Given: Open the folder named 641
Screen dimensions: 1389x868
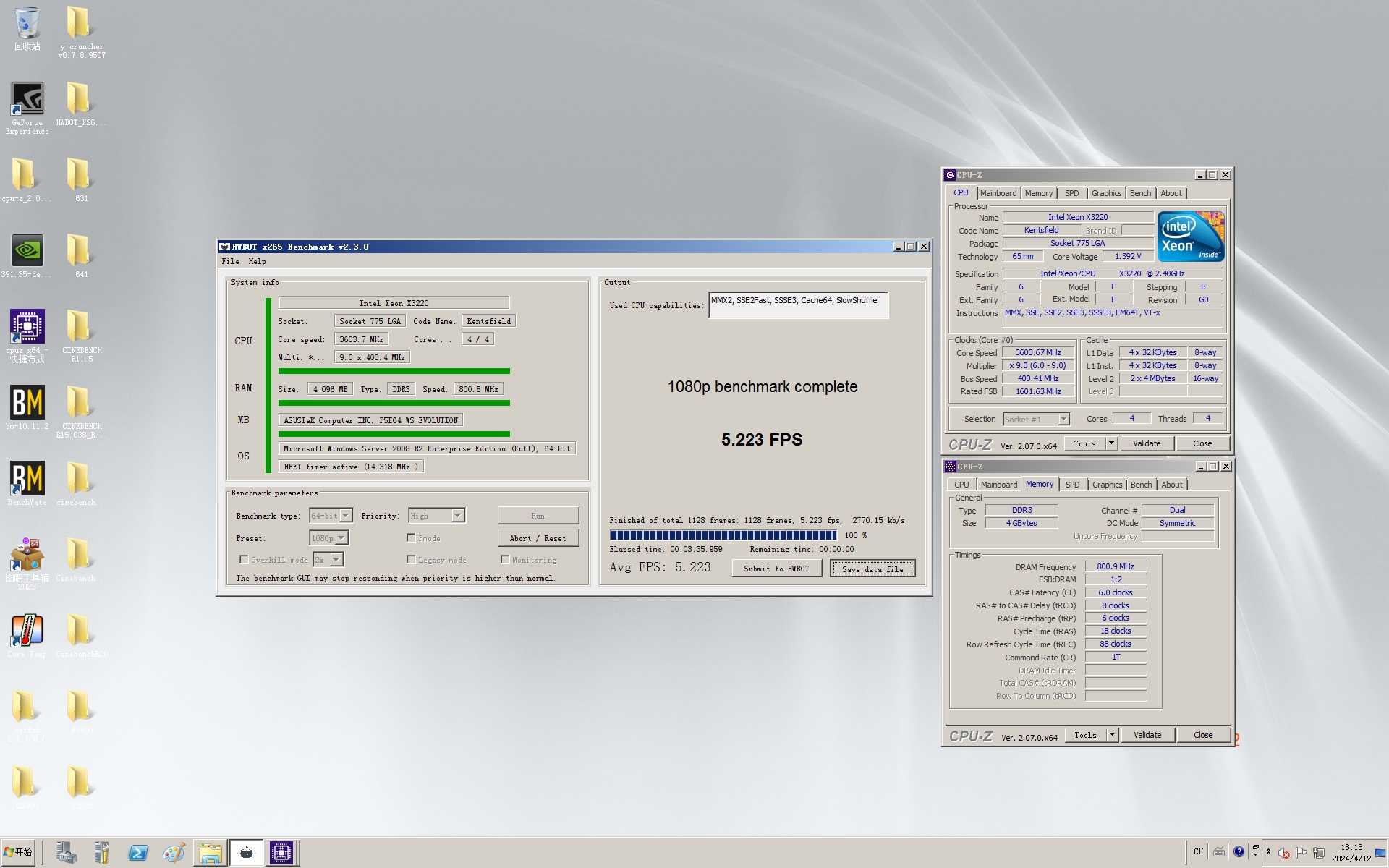Looking at the screenshot, I should coord(82,255).
